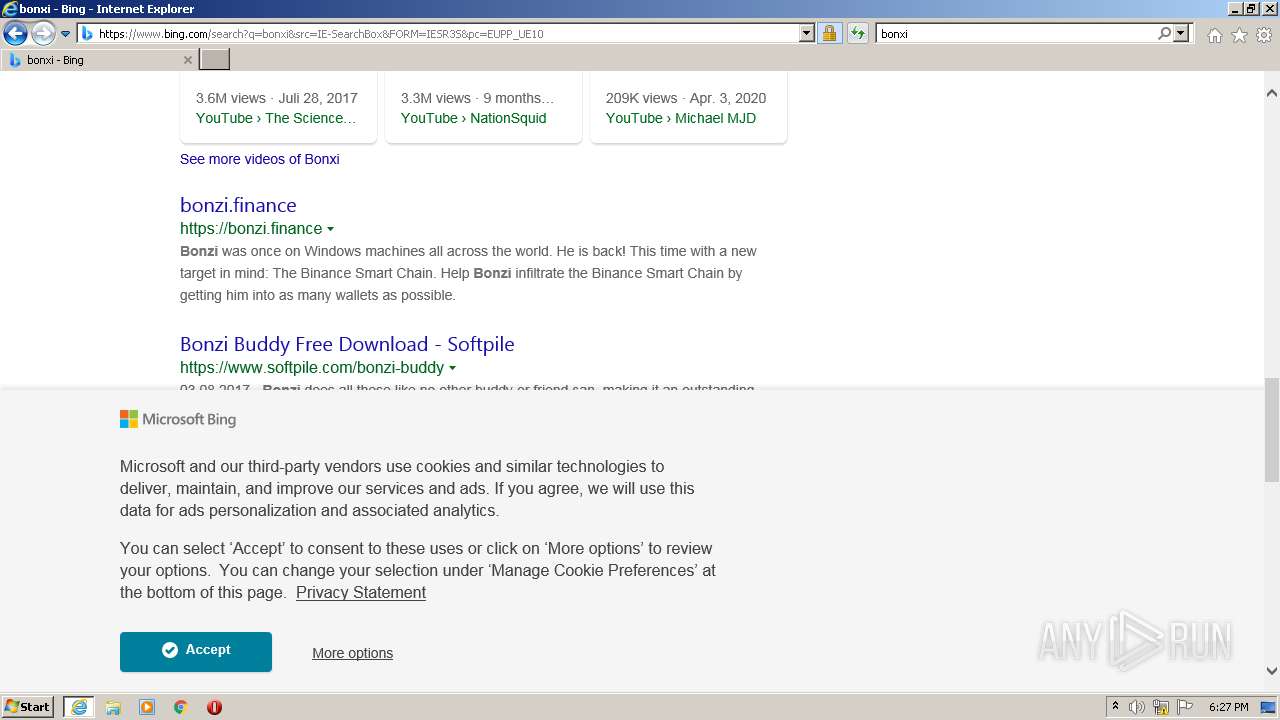
Task: Open the recent pages dropdown arrow
Action: [x=65, y=34]
